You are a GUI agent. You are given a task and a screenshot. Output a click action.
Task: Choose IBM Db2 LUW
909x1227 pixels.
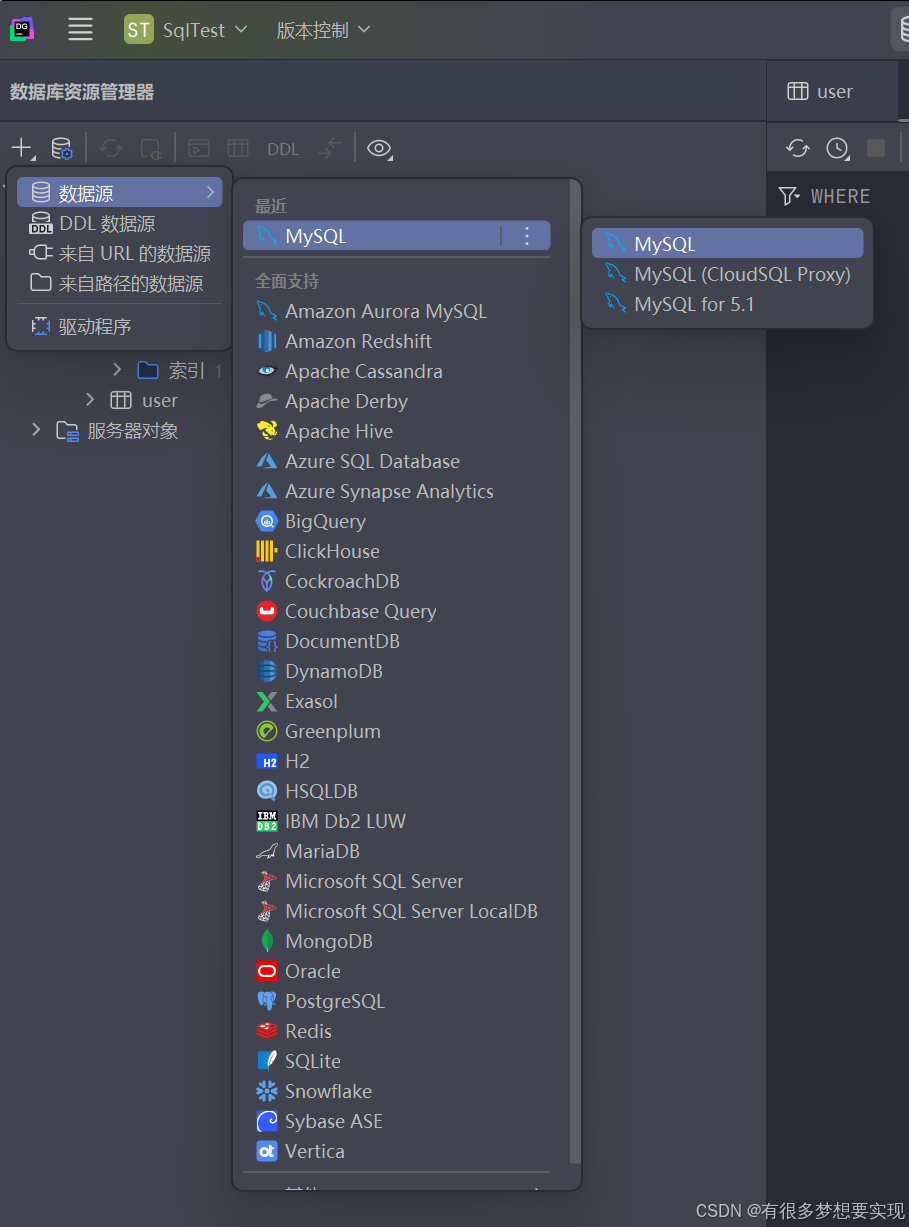(396, 821)
